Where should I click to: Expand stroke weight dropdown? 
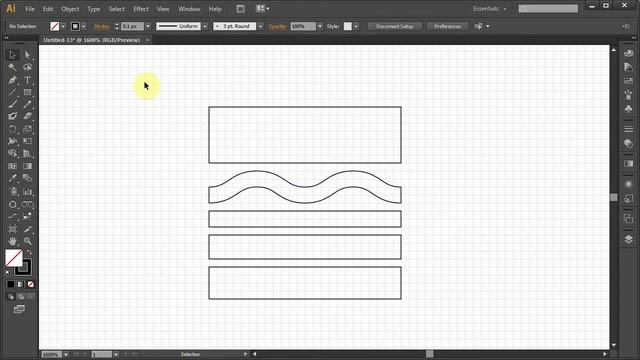pos(148,27)
